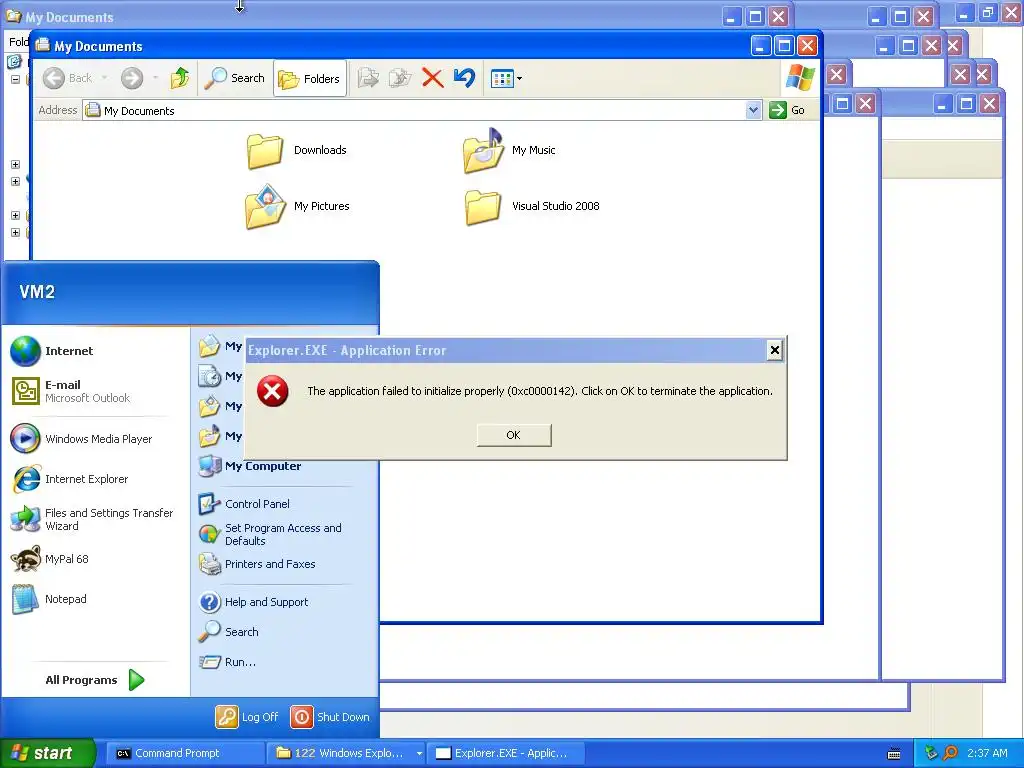This screenshot has width=1024, height=768.
Task: Switch to Command Prompt taskbar button
Action: pos(186,753)
